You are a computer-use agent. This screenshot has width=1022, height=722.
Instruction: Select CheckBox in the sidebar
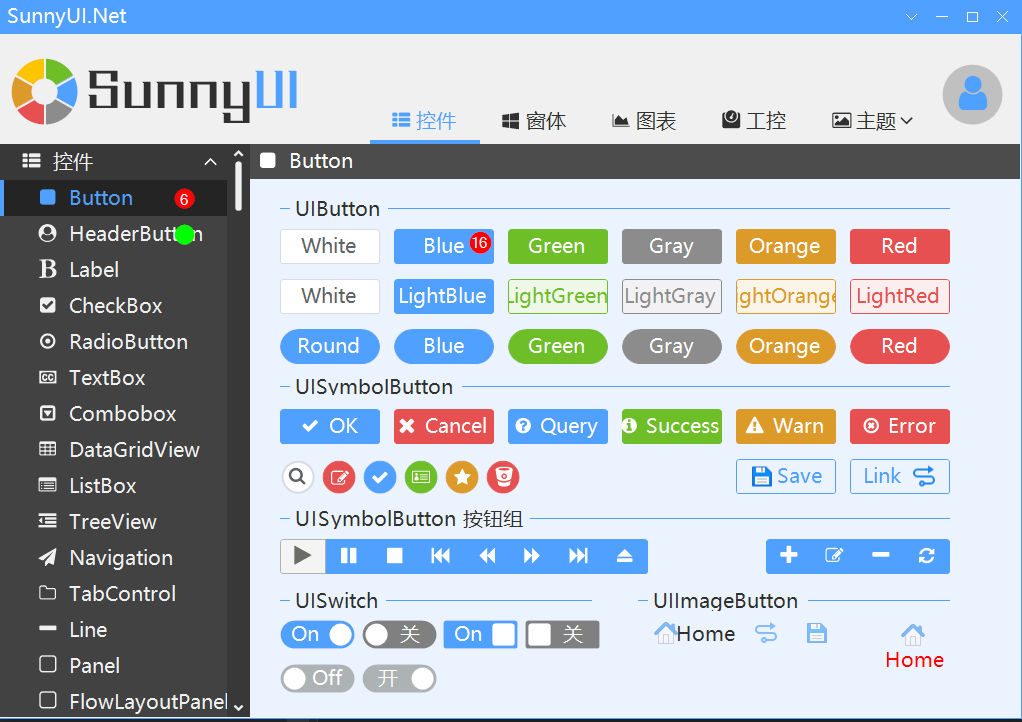[x=114, y=305]
